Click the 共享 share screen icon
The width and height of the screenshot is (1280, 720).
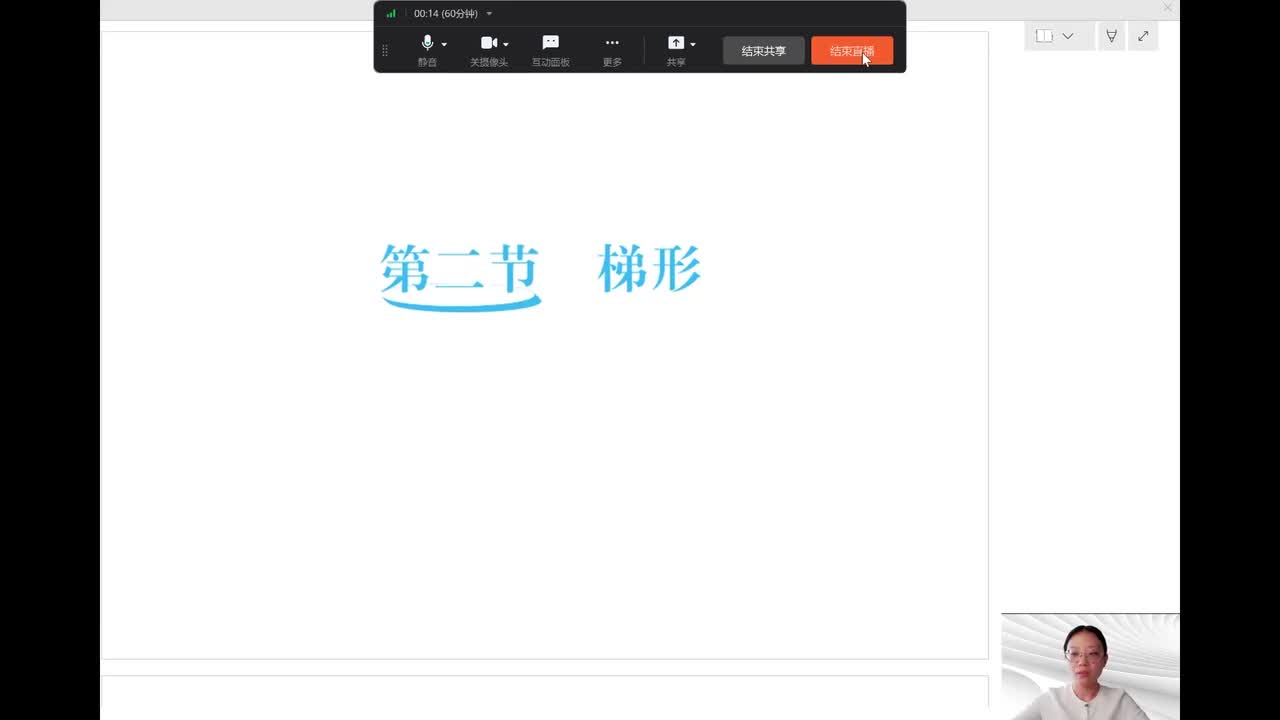pos(676,50)
